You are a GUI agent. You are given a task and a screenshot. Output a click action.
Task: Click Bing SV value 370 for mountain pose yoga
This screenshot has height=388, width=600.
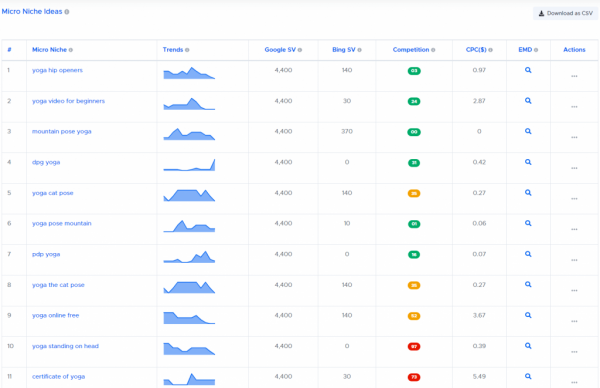coord(347,131)
